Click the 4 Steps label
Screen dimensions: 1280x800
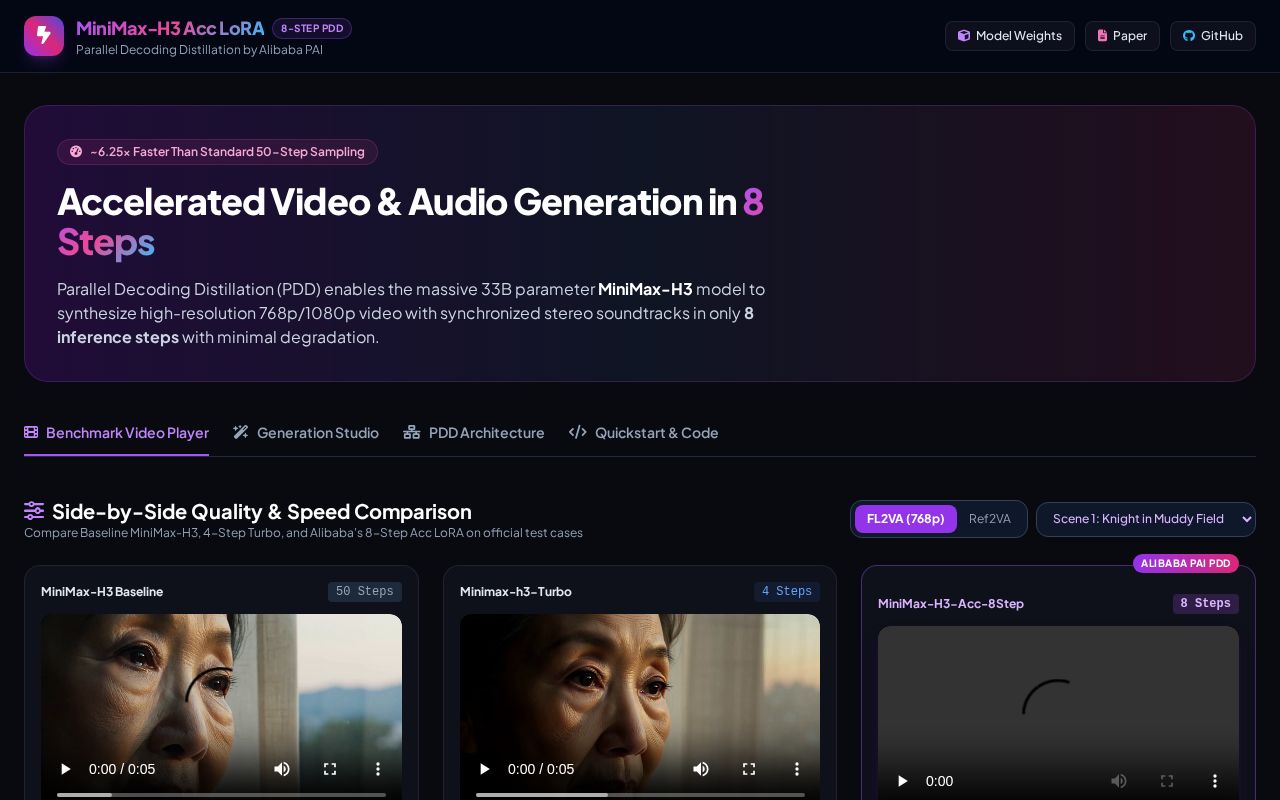787,592
